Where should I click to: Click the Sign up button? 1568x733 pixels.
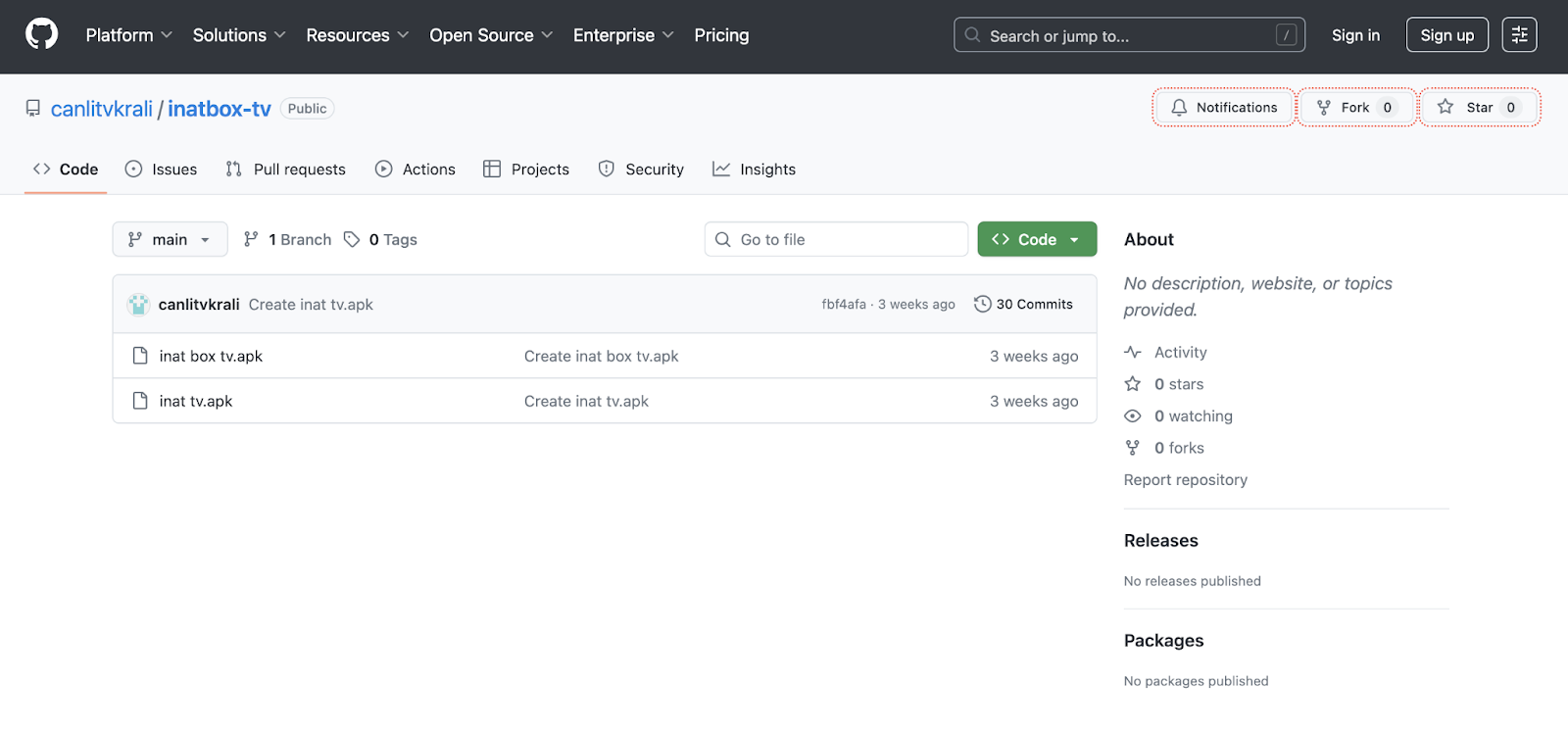click(x=1446, y=35)
